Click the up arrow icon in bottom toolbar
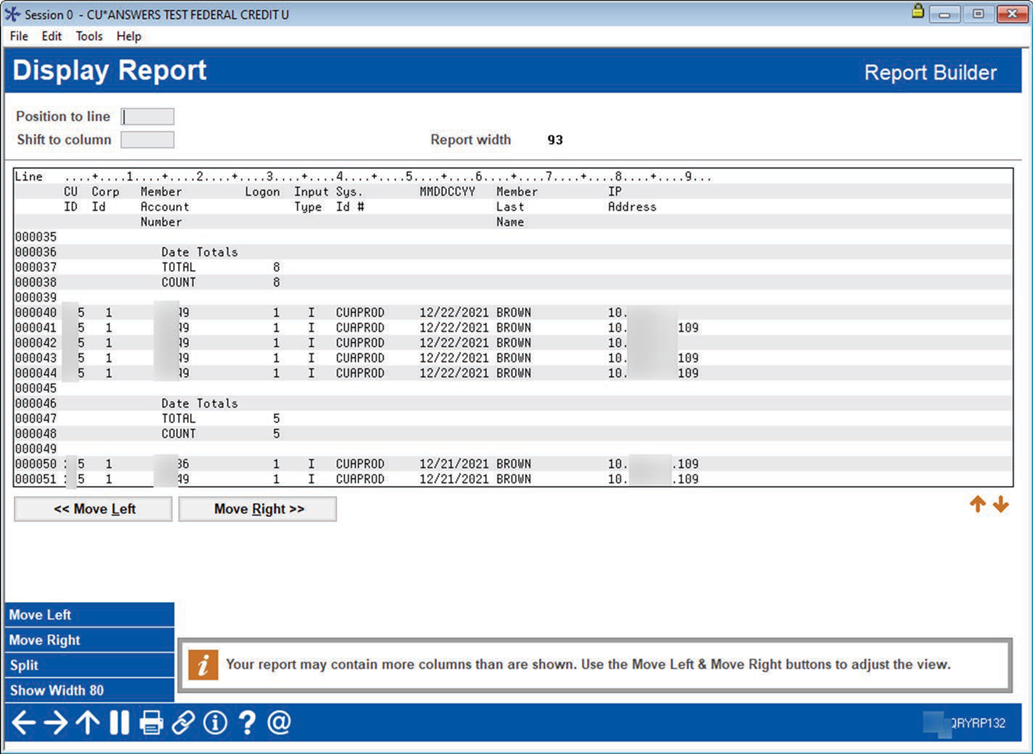Screen dimensions: 1033x754 (88, 722)
